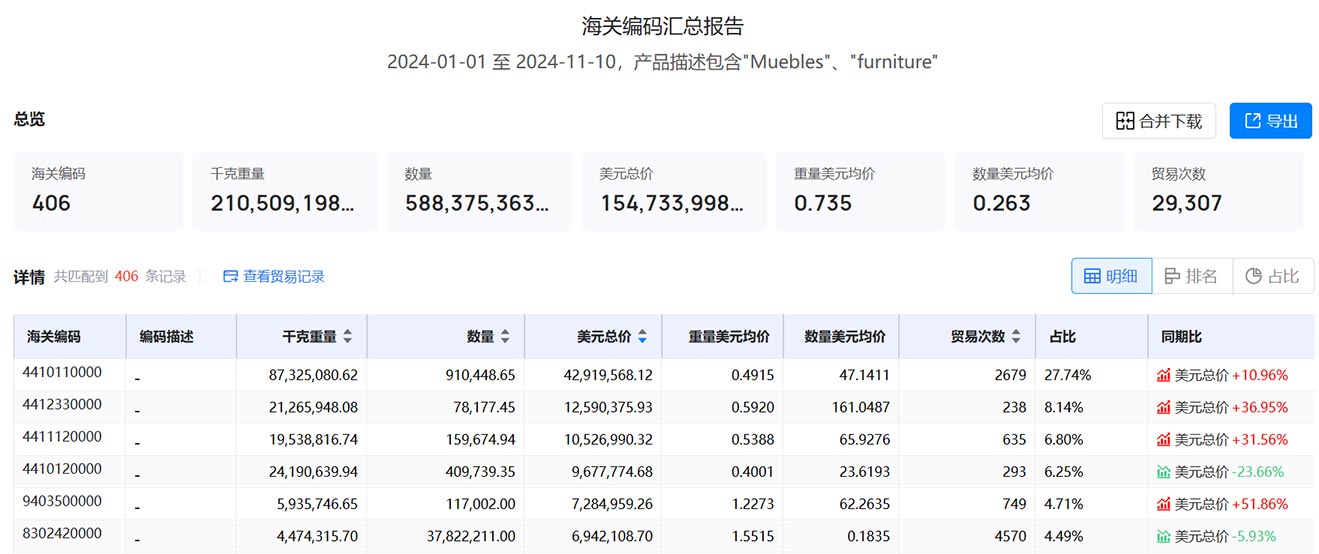Switch to the 占比 proportion view tab
Viewport: 1319px width, 554px height.
(1273, 276)
